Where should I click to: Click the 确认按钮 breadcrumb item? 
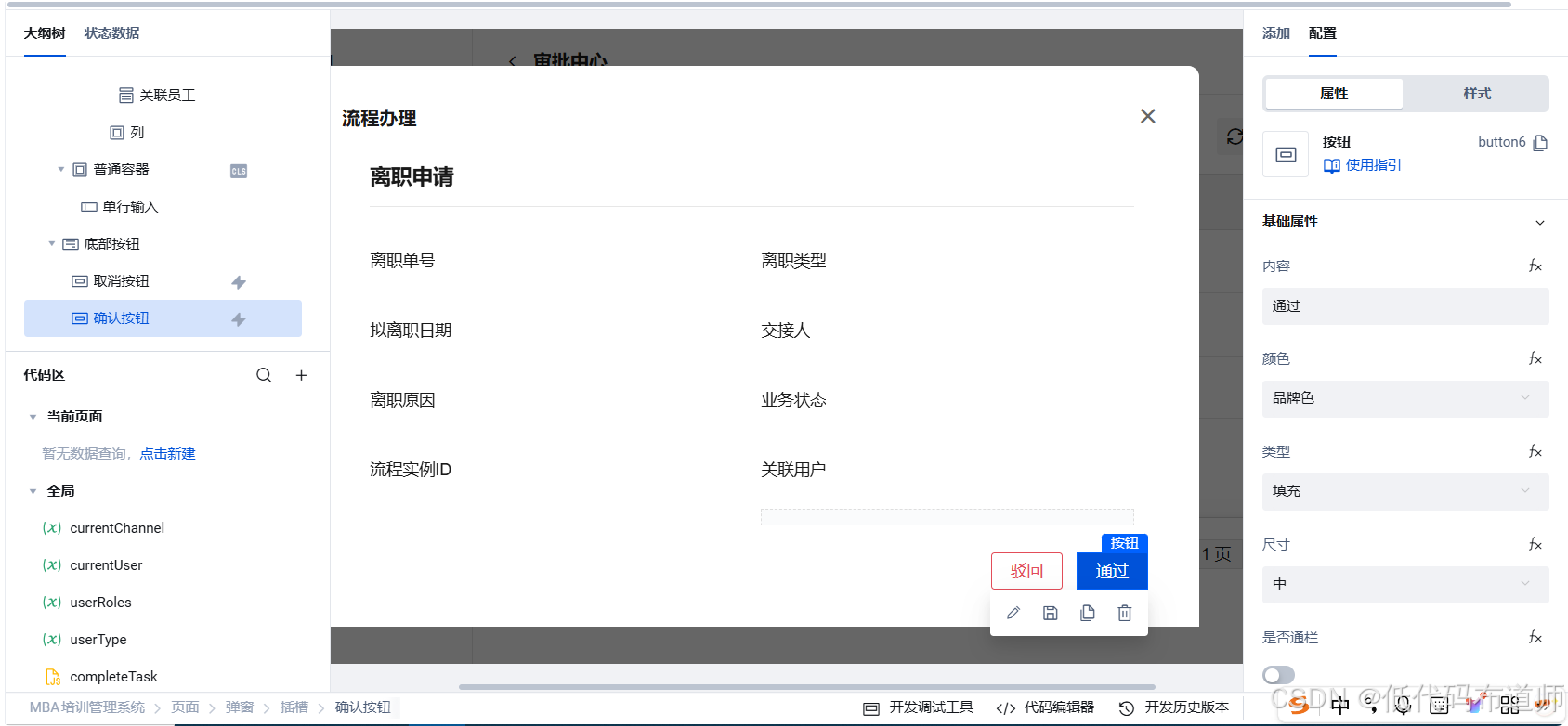click(363, 707)
